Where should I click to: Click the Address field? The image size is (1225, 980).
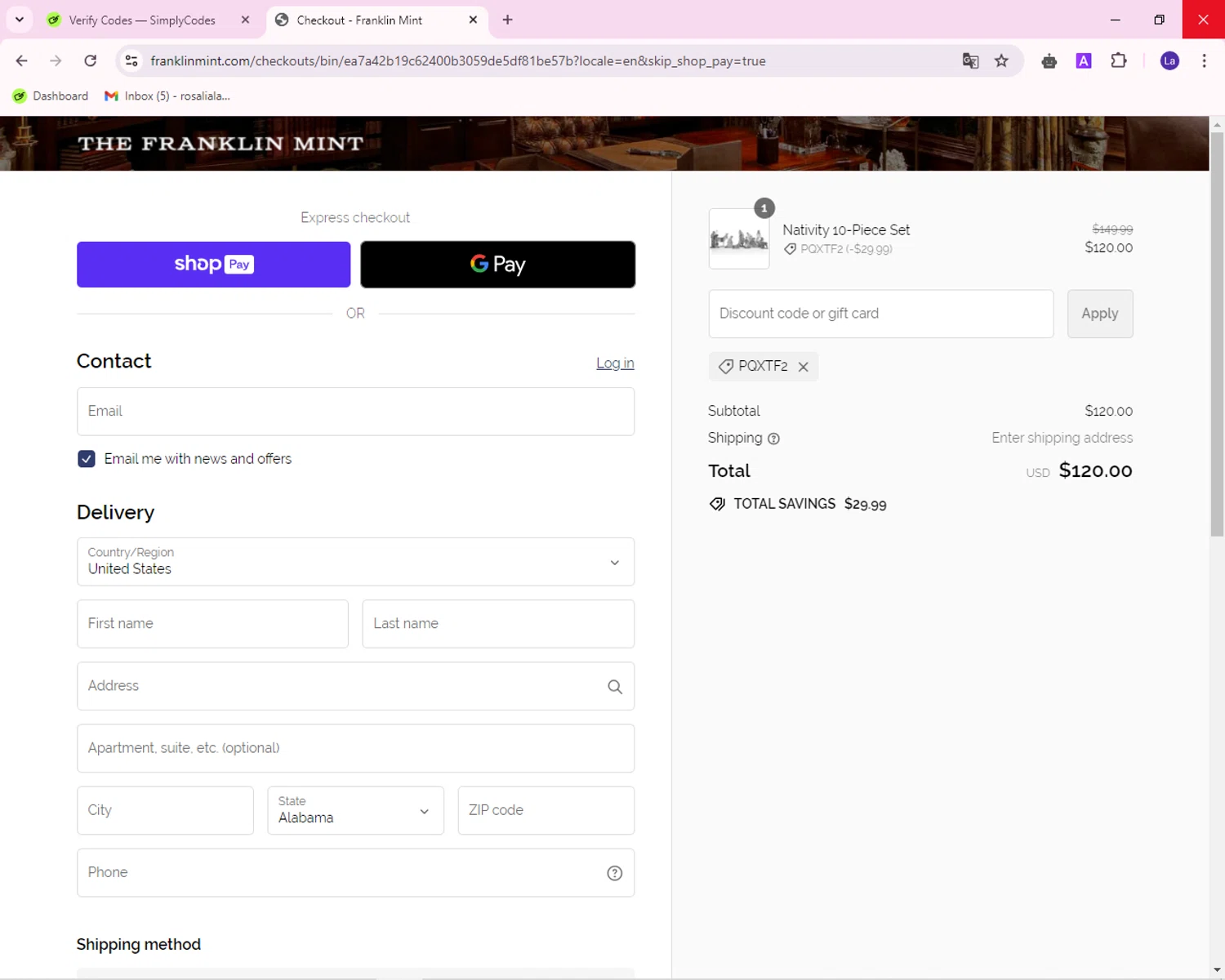355,686
